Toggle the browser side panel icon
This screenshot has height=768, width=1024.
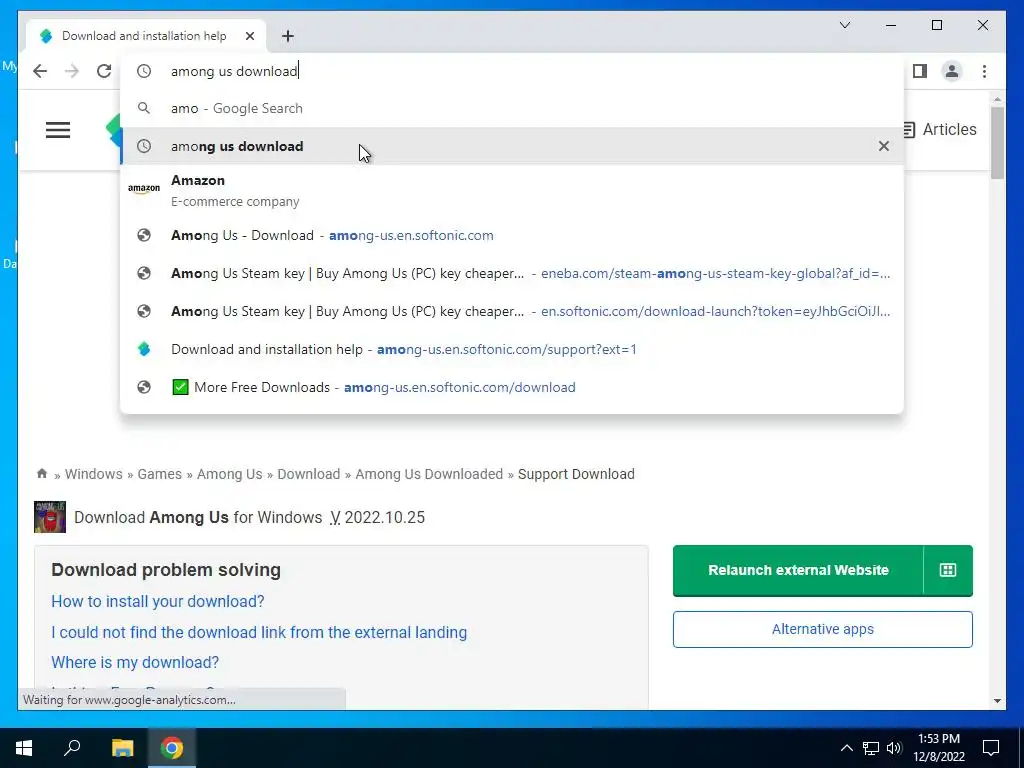click(920, 71)
